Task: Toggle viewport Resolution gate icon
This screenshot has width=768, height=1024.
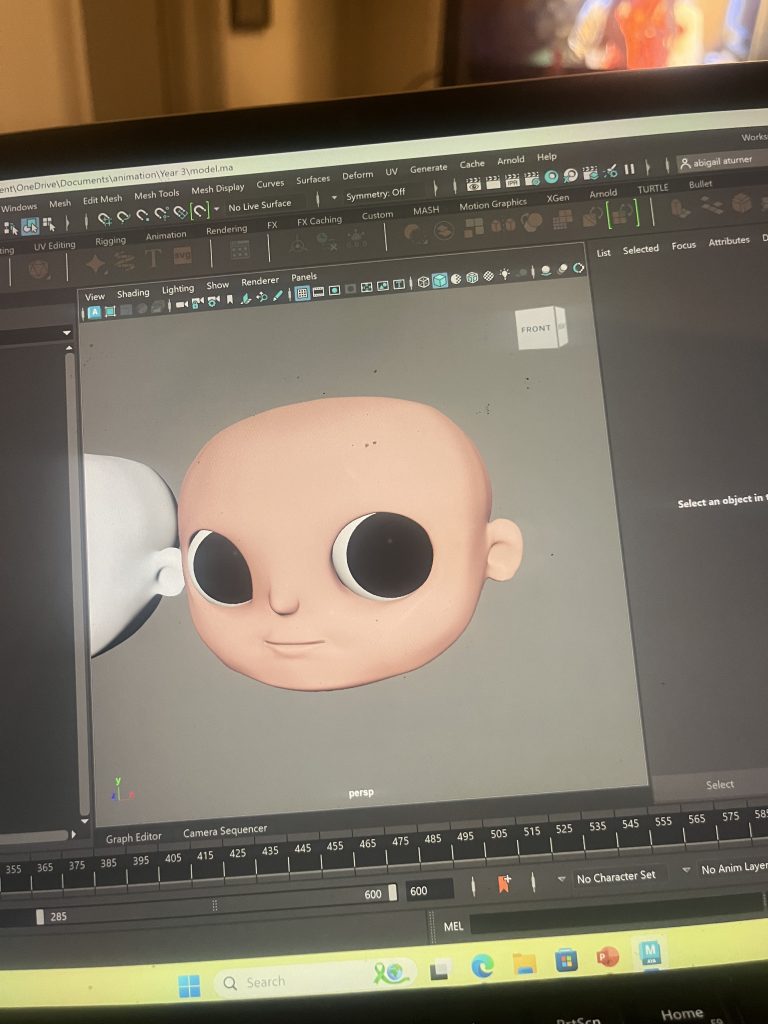Action: pos(334,291)
